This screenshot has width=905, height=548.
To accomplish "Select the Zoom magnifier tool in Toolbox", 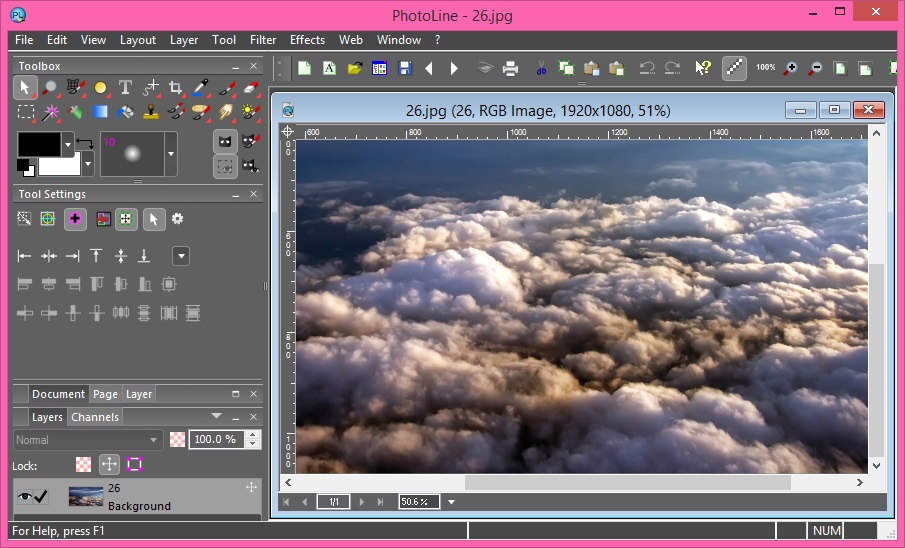I will point(50,88).
